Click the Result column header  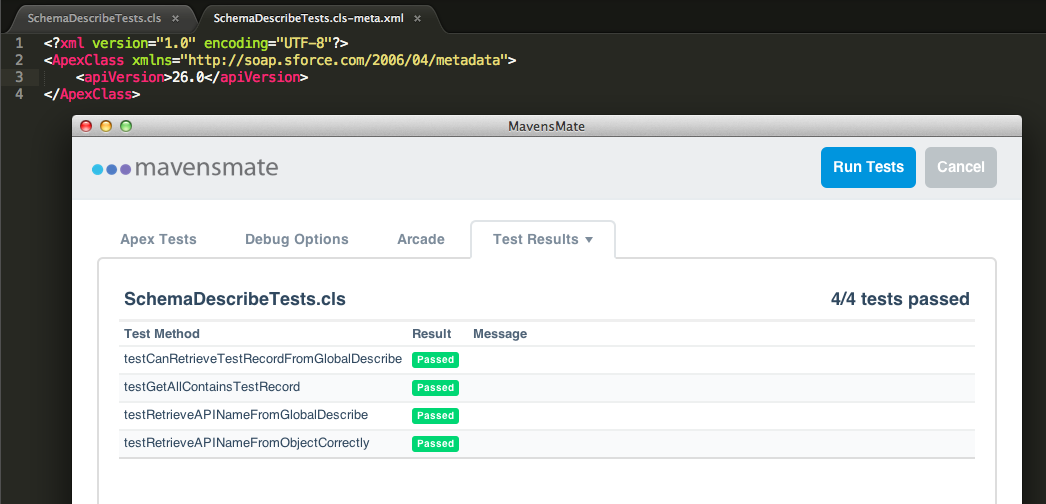tap(432, 334)
